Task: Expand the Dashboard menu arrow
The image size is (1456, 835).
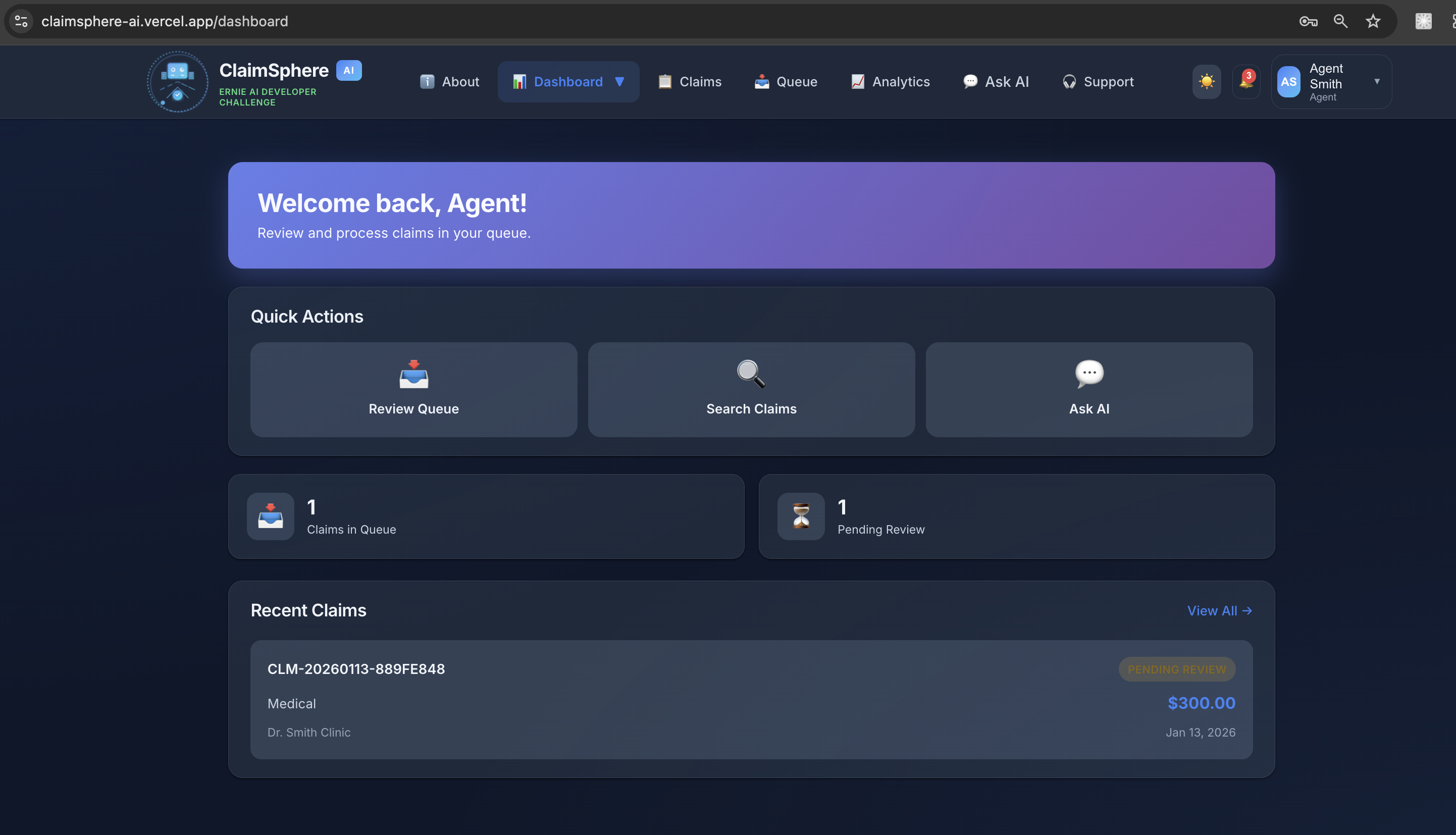Action: point(619,82)
